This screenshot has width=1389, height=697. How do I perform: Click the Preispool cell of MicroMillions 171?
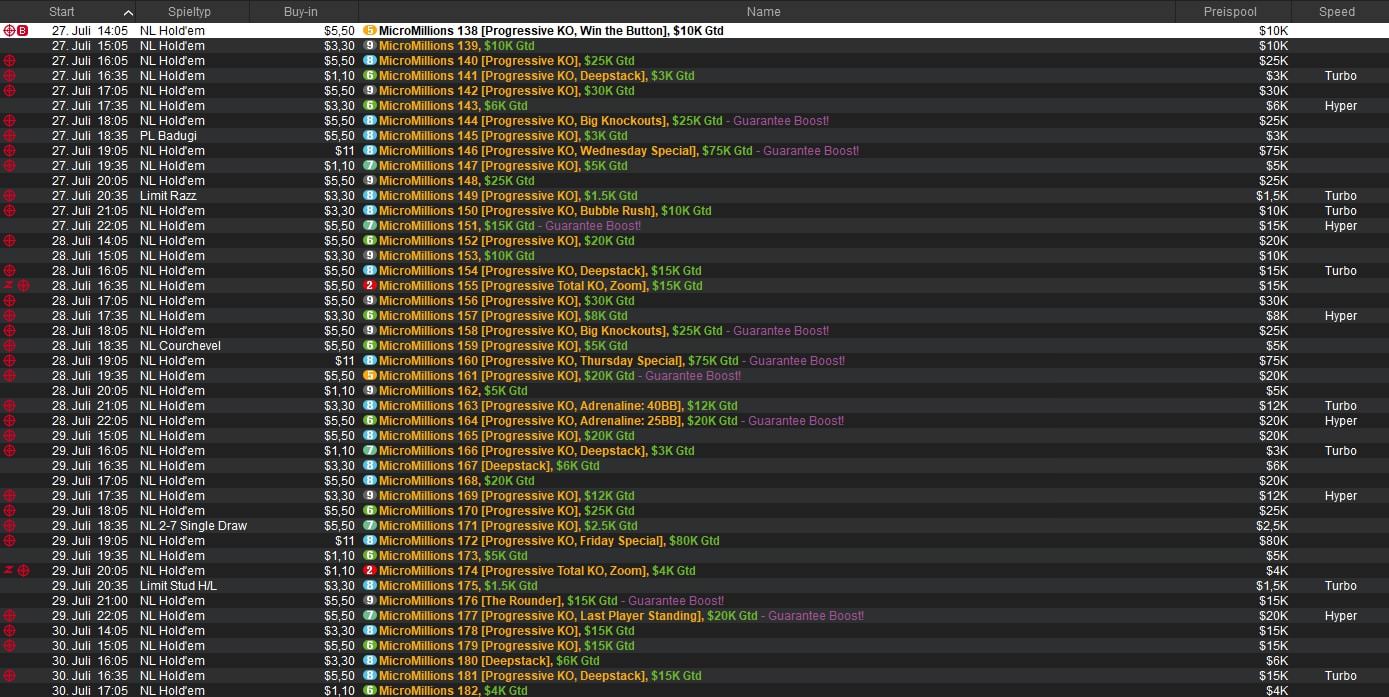coord(1272,526)
